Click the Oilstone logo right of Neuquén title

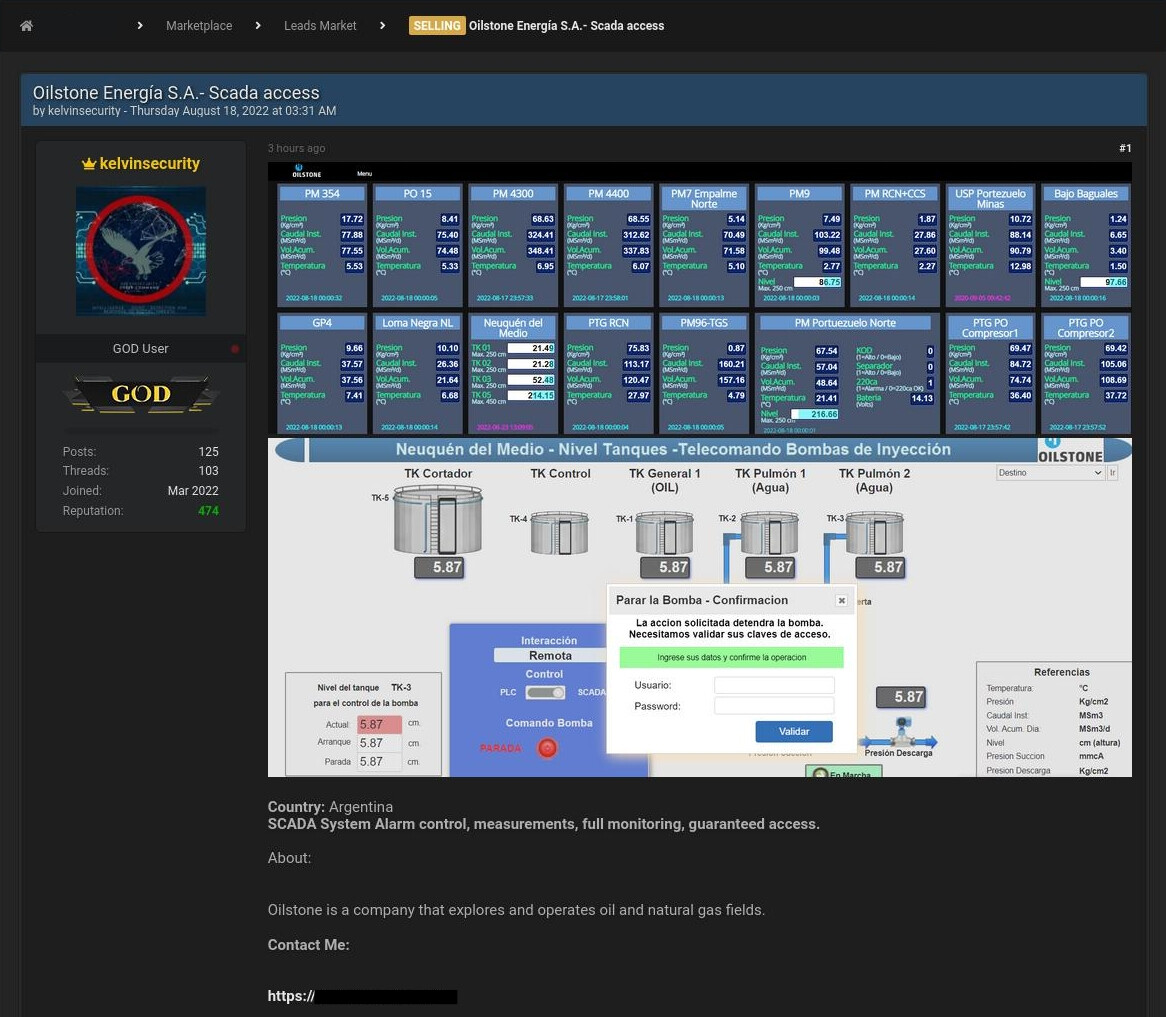[1069, 451]
